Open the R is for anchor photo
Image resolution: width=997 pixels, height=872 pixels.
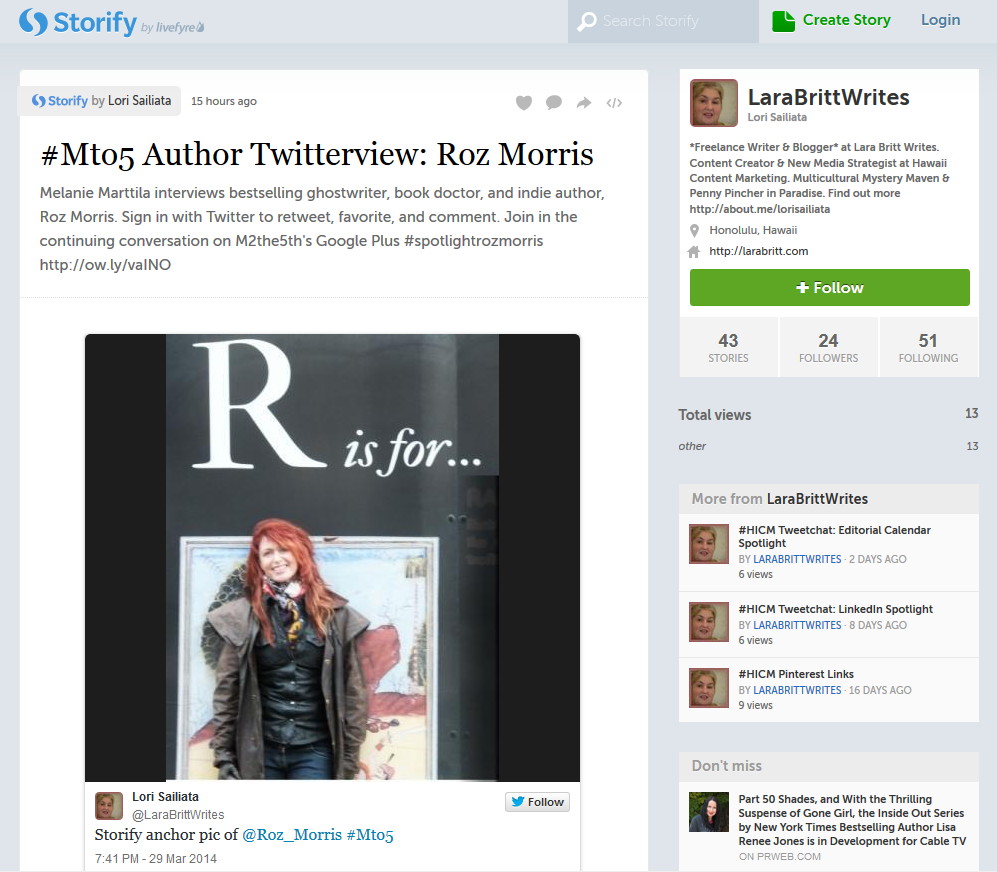[332, 557]
